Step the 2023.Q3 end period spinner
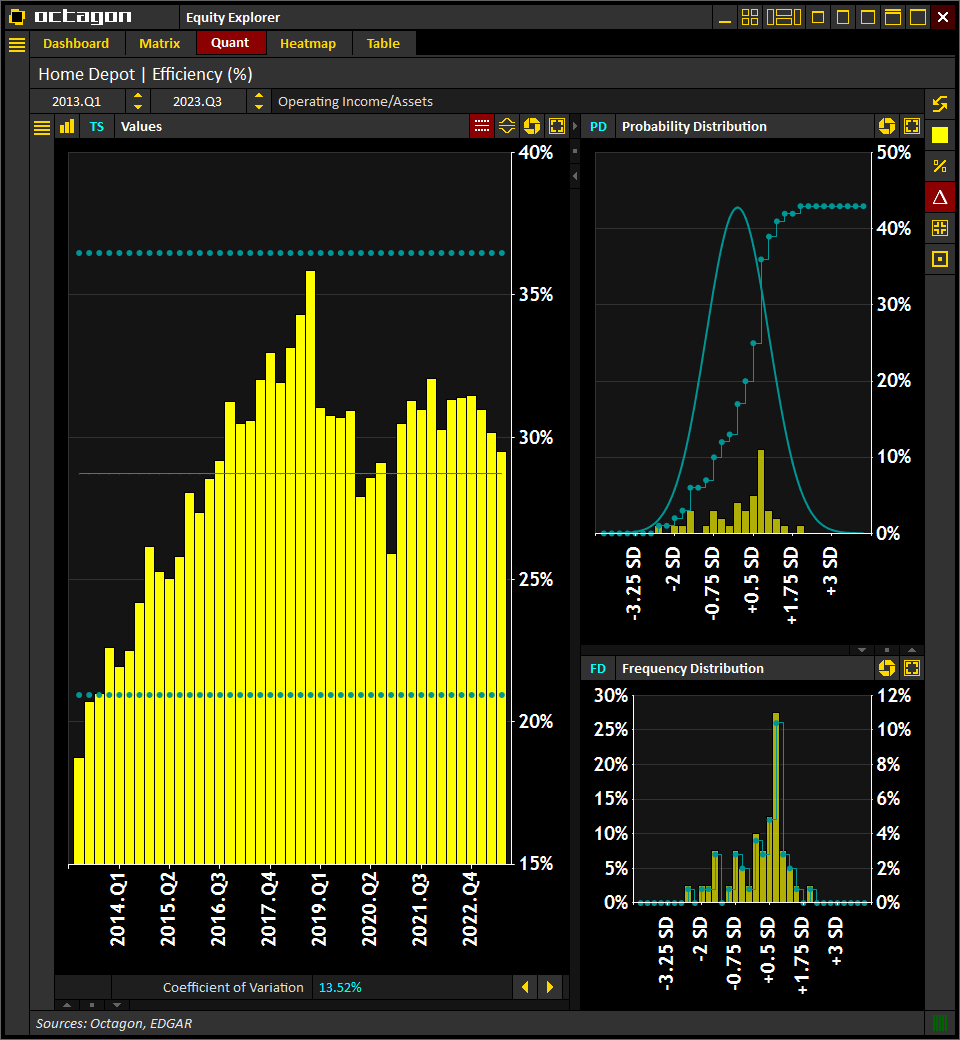This screenshot has width=960, height=1040. pyautogui.click(x=259, y=101)
